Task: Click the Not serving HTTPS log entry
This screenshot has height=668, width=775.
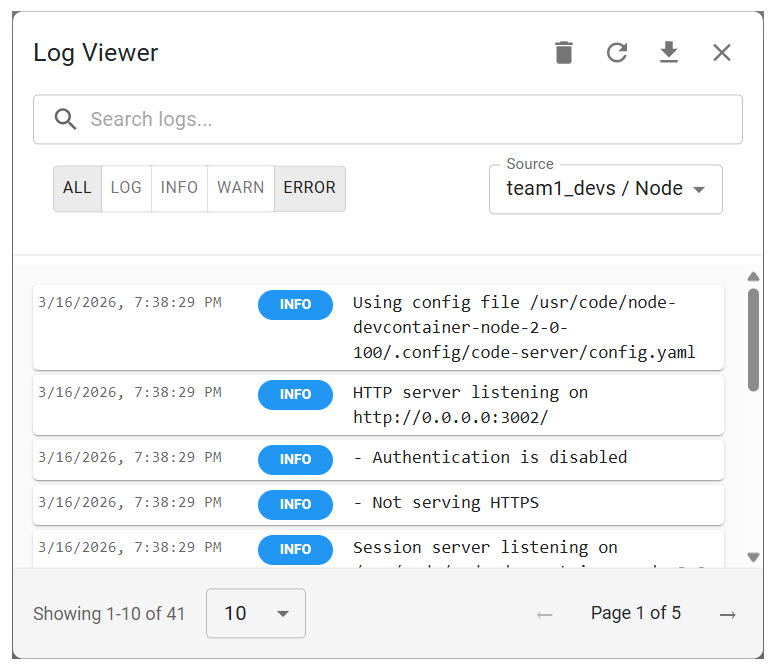Action: pyautogui.click(x=445, y=503)
